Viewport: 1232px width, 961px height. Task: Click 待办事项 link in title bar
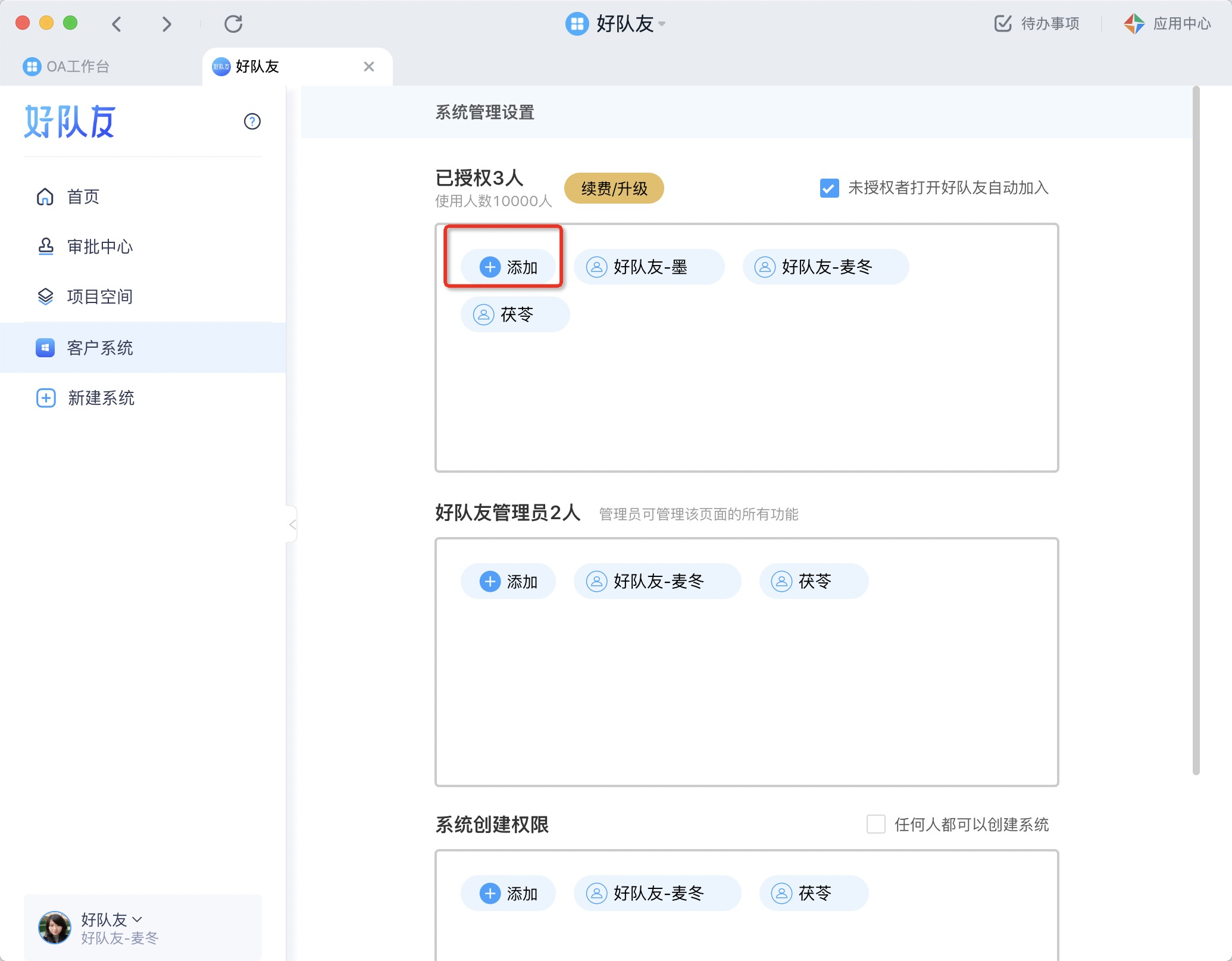click(x=1050, y=24)
